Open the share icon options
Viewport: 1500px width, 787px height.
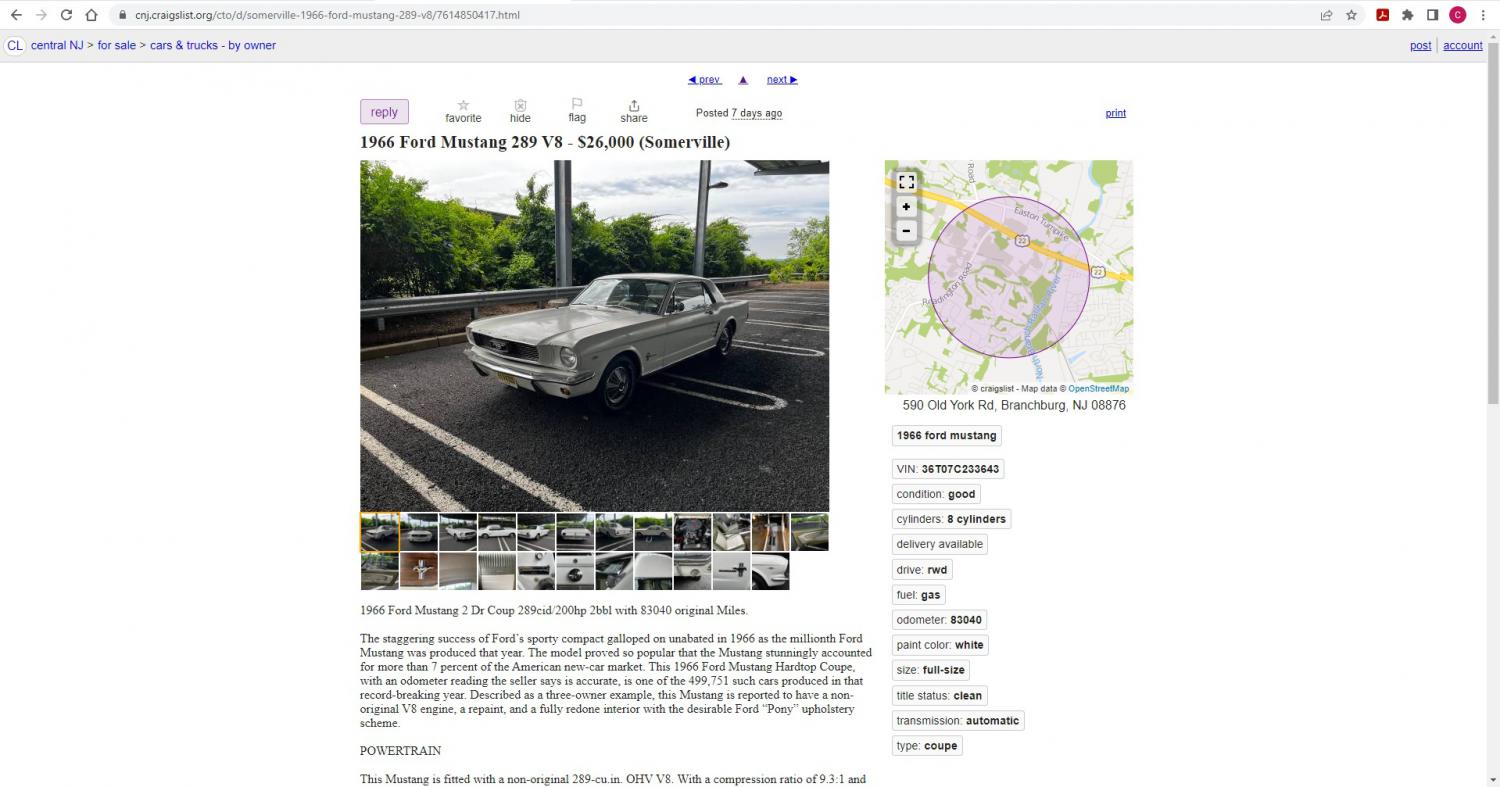pos(634,105)
